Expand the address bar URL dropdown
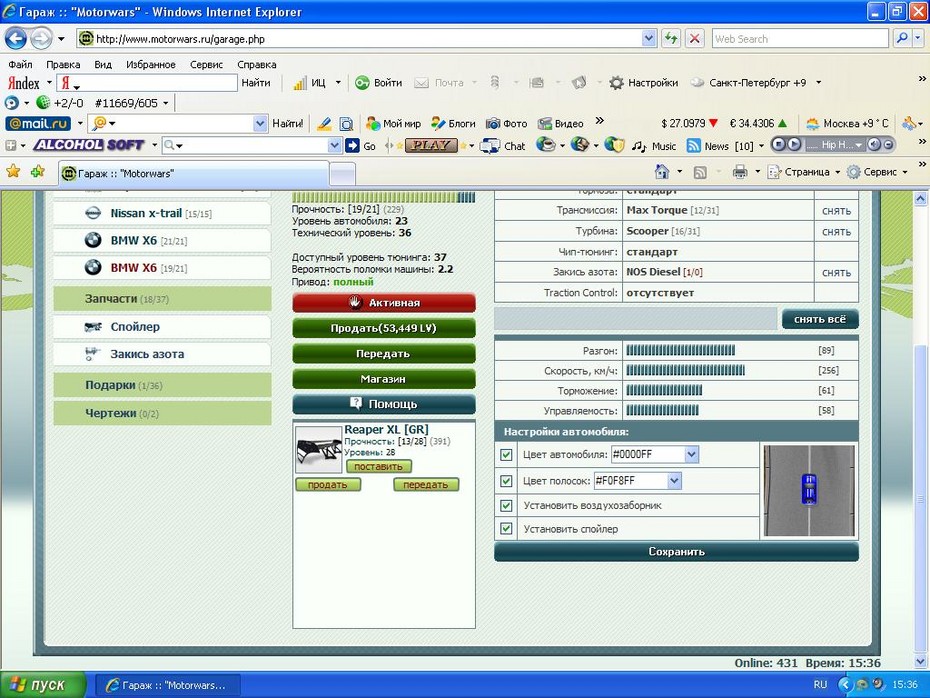930x698 pixels. pyautogui.click(x=649, y=38)
